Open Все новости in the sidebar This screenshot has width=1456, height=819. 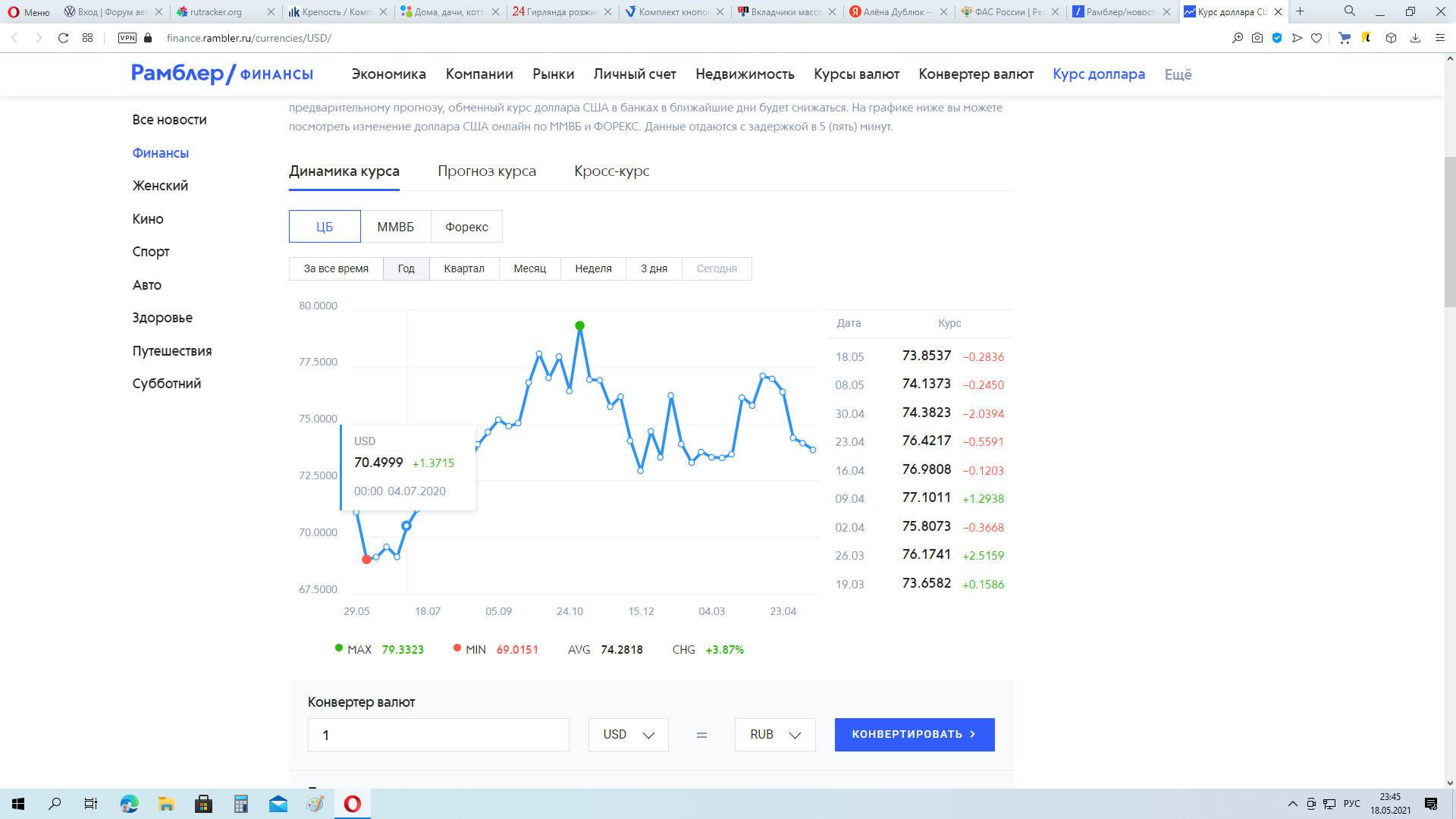(169, 120)
